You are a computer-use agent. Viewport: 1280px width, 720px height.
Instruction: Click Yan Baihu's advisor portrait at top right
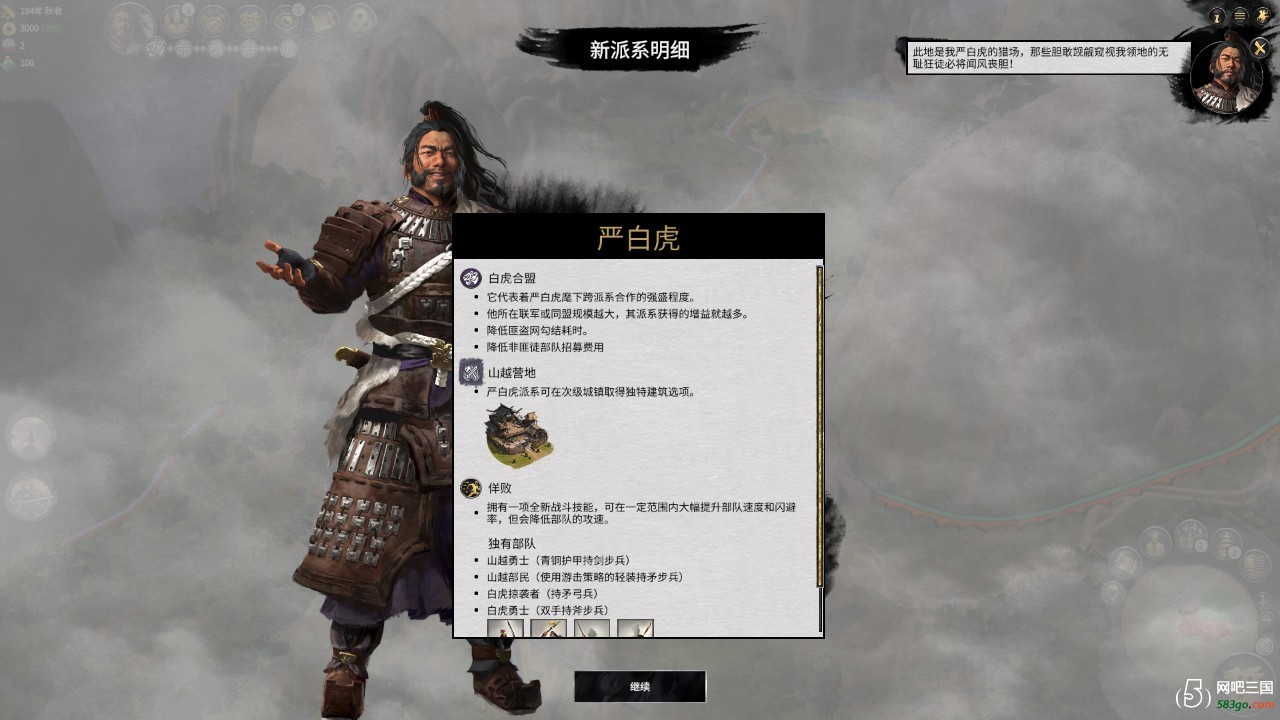(x=1228, y=78)
